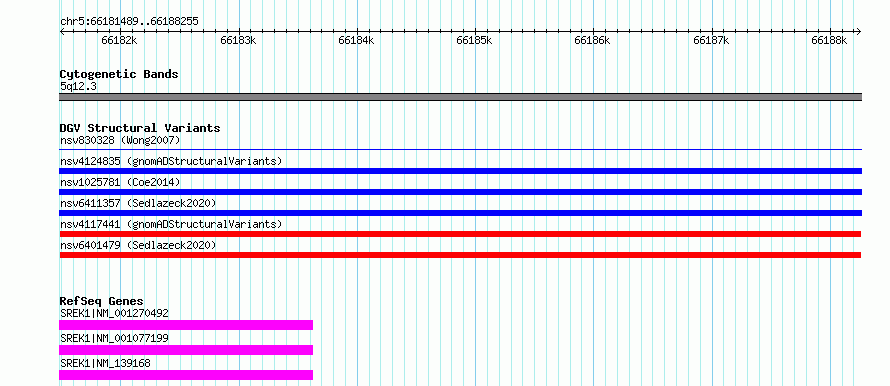This screenshot has height=386, width=890.
Task: Click the magenta bar under SREK1|NM_139168
Action: (186, 375)
